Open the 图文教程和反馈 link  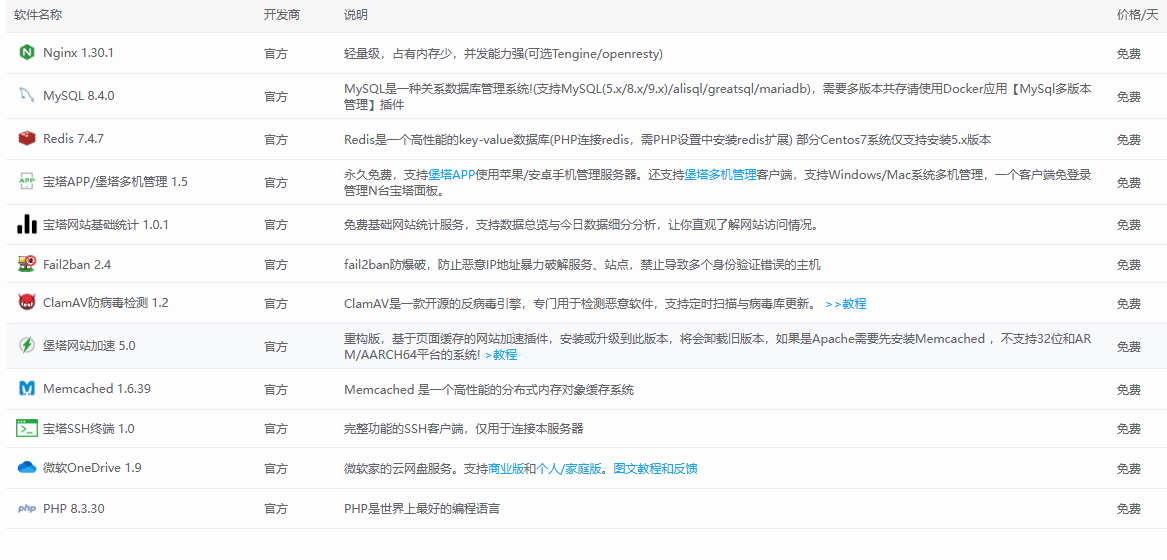(655, 468)
